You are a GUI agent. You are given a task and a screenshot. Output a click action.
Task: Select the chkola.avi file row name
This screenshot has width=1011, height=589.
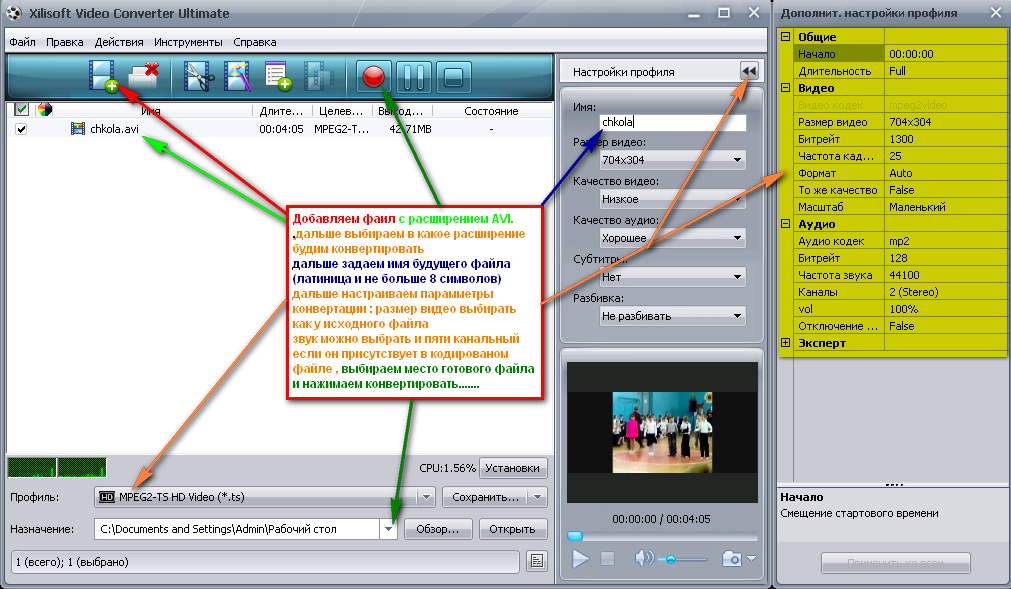pyautogui.click(x=114, y=129)
